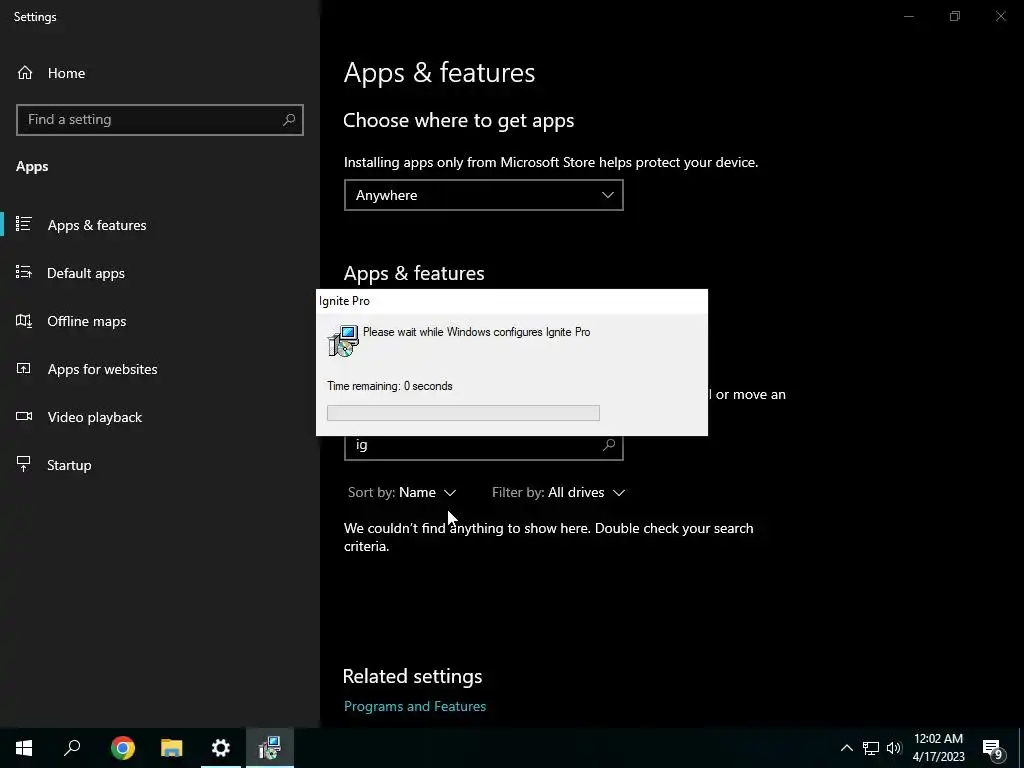Screen dimensions: 1024x768
Task: Show hidden system tray icons
Action: [846, 748]
